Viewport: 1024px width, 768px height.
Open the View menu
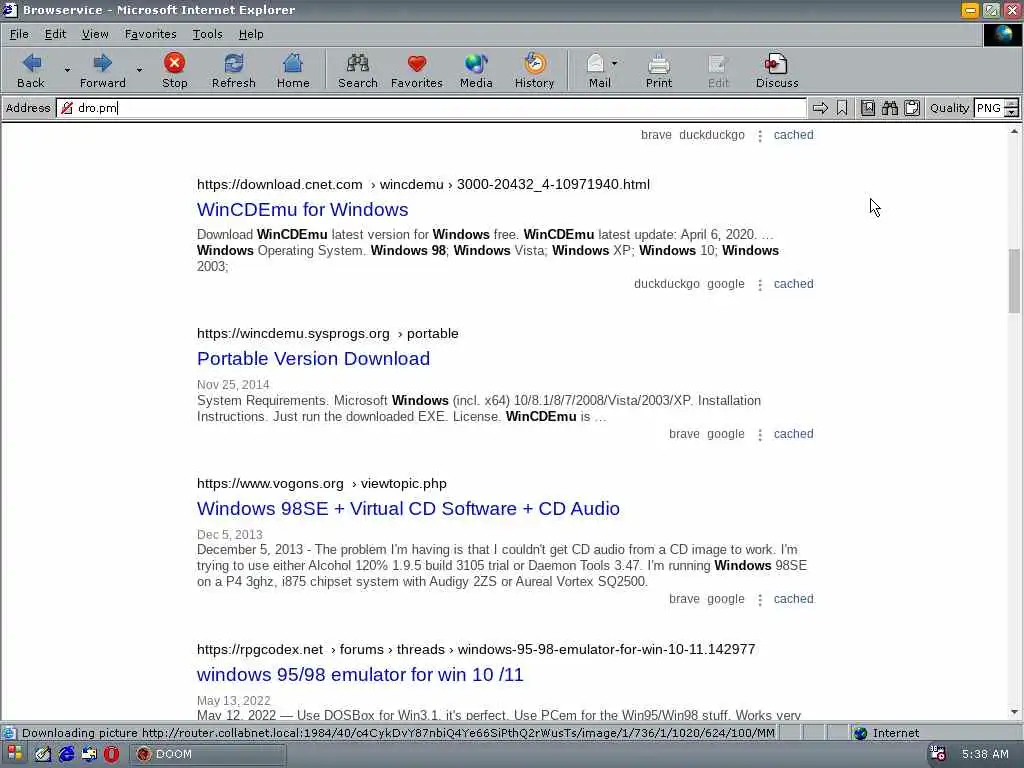point(95,34)
